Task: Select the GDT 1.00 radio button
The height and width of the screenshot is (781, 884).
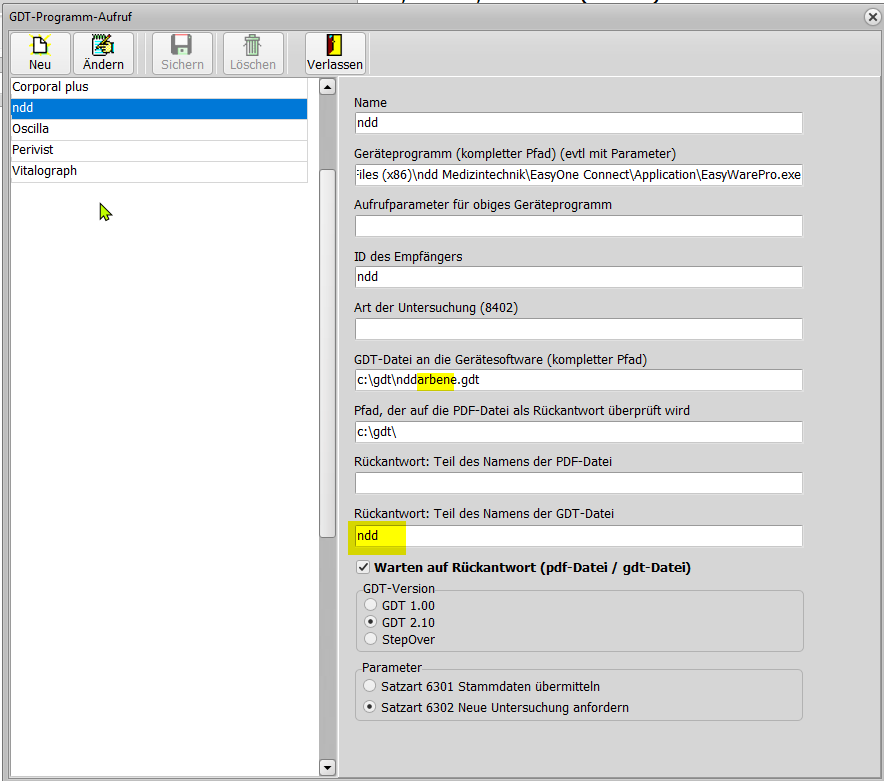Action: (371, 605)
